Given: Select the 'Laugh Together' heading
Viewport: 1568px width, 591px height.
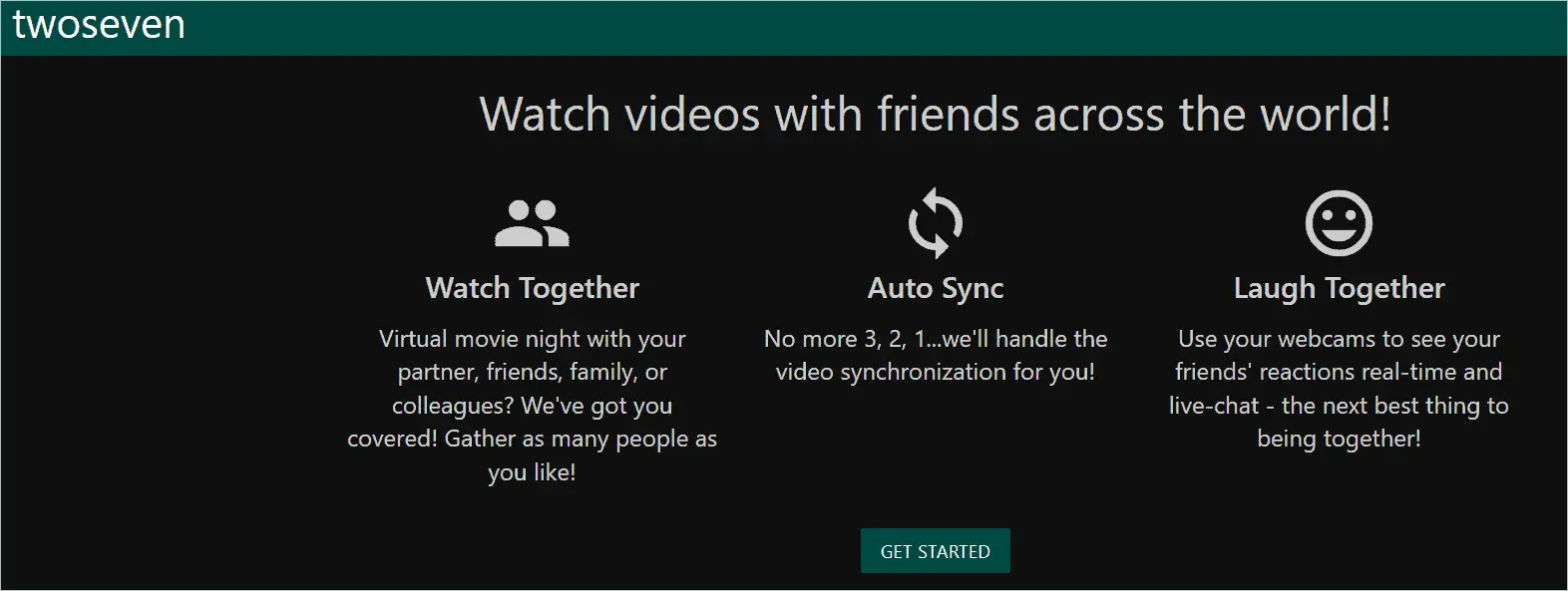Looking at the screenshot, I should click(1339, 288).
